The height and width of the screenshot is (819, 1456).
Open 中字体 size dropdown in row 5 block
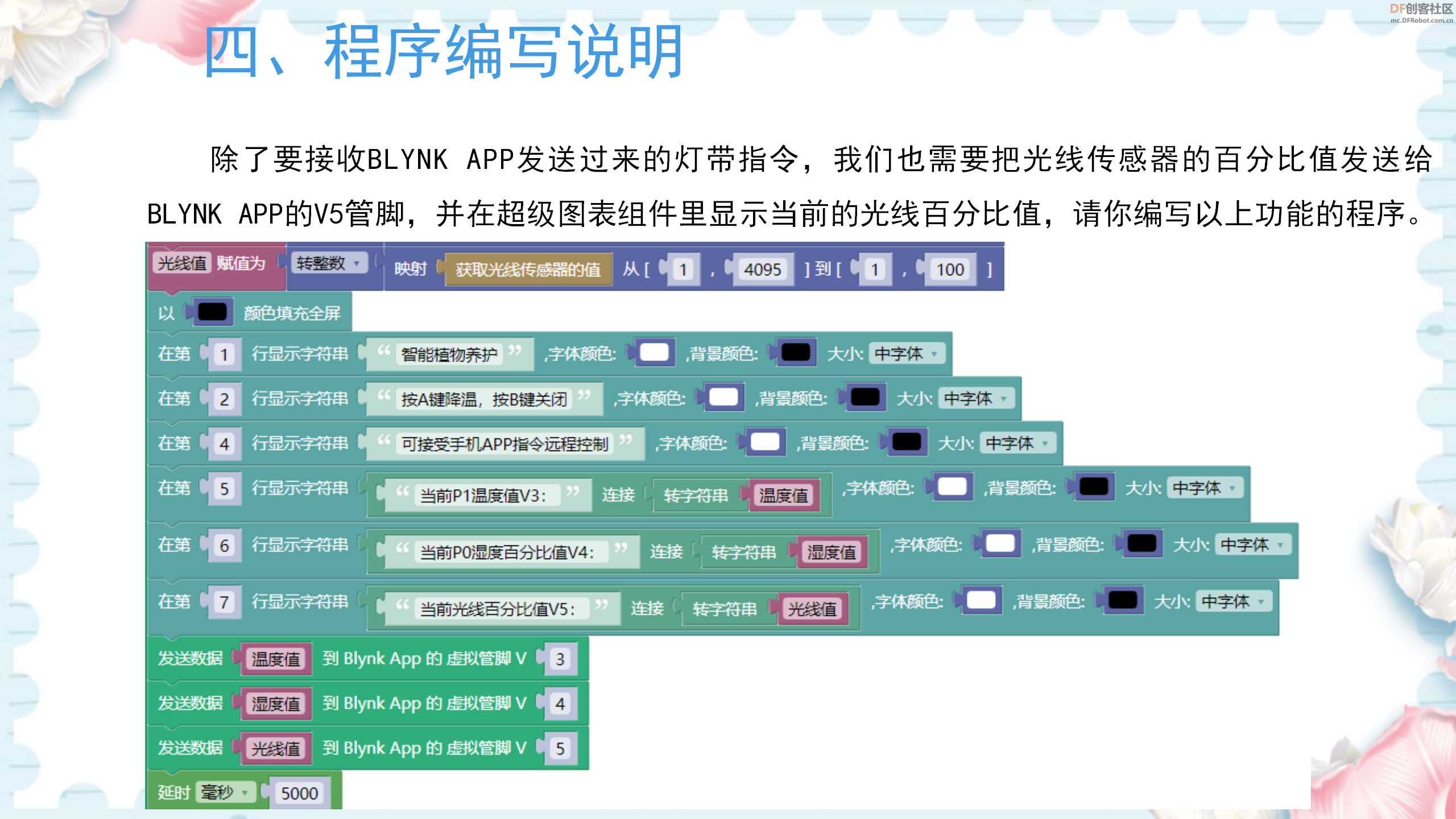click(x=1205, y=488)
